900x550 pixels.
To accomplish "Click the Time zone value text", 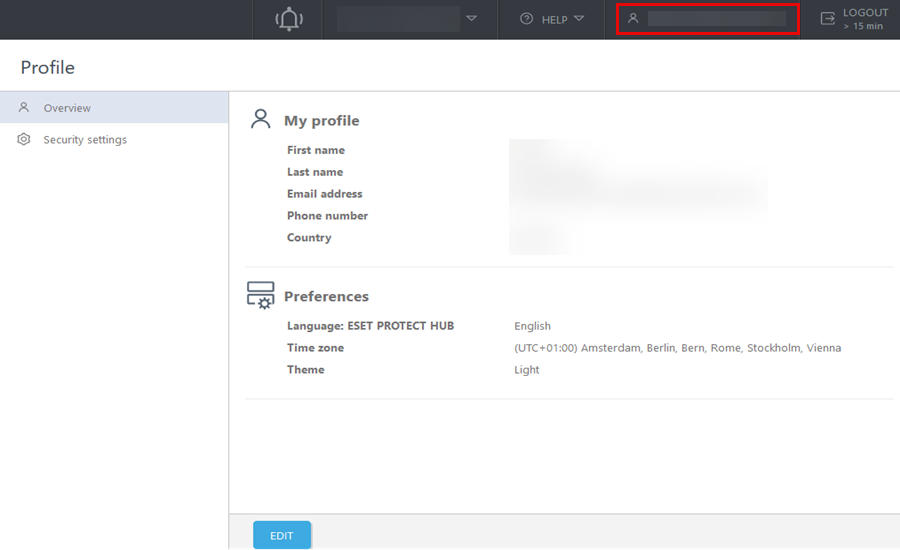I will point(677,348).
